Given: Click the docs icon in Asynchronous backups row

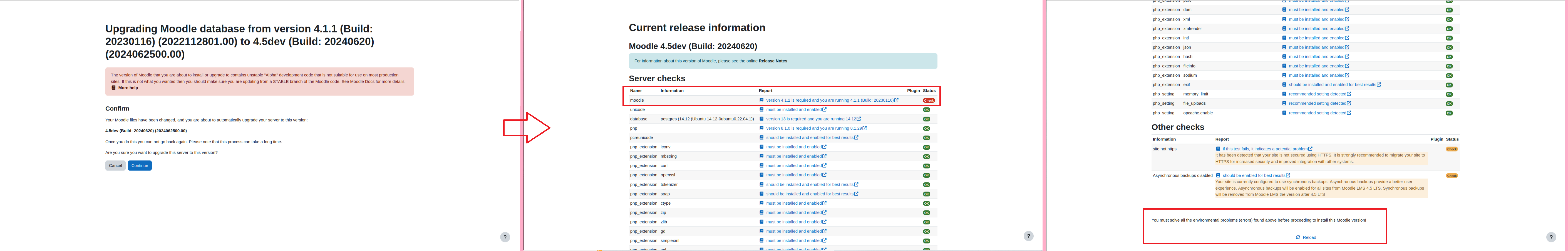Looking at the screenshot, I should coord(1218,176).
